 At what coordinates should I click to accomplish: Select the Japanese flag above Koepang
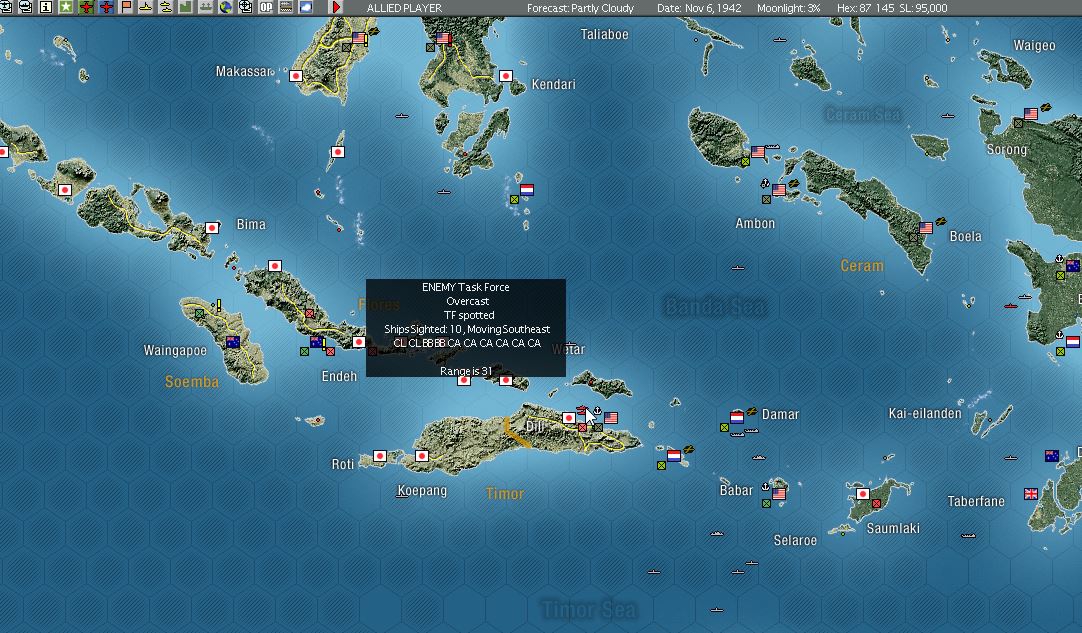(x=422, y=456)
